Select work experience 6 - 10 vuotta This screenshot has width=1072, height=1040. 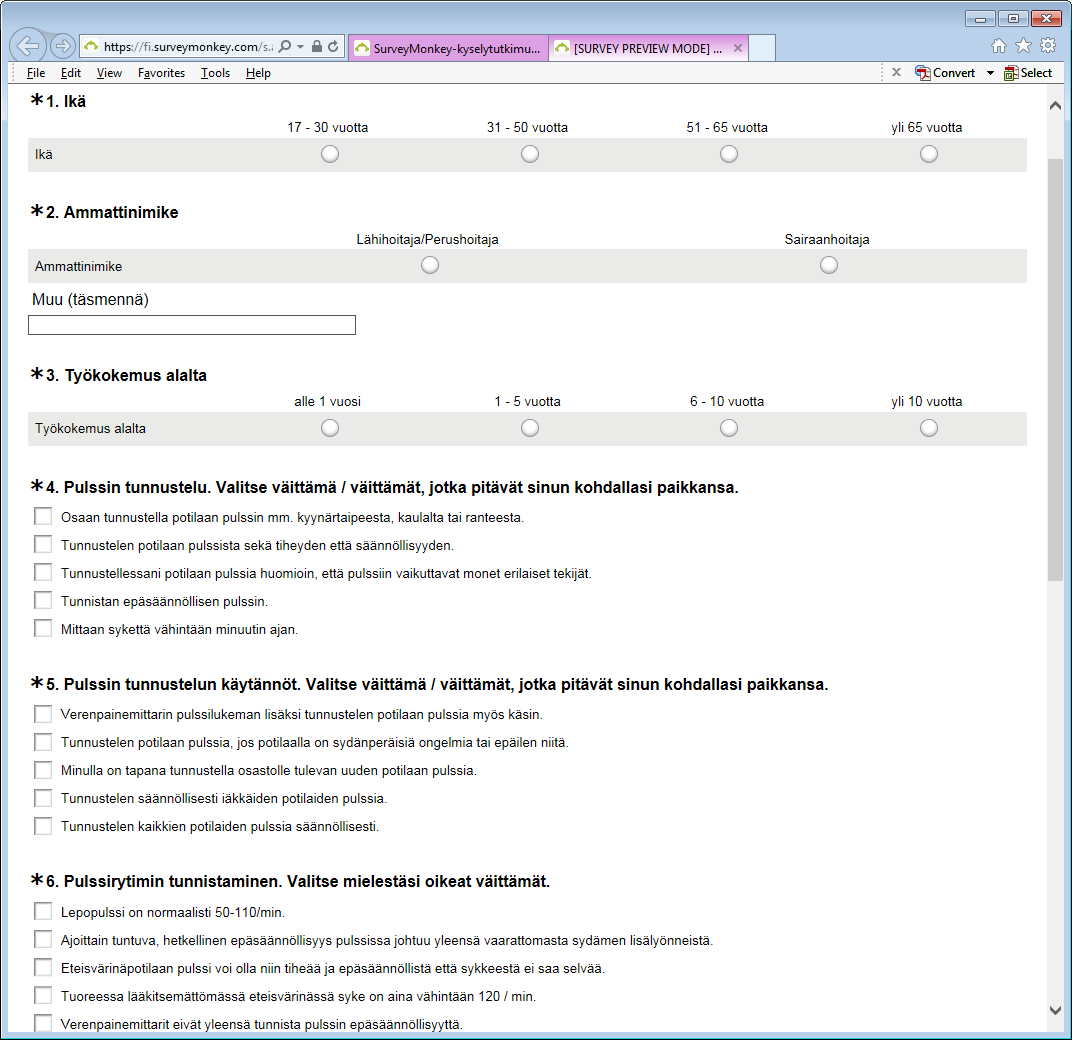[x=729, y=428]
